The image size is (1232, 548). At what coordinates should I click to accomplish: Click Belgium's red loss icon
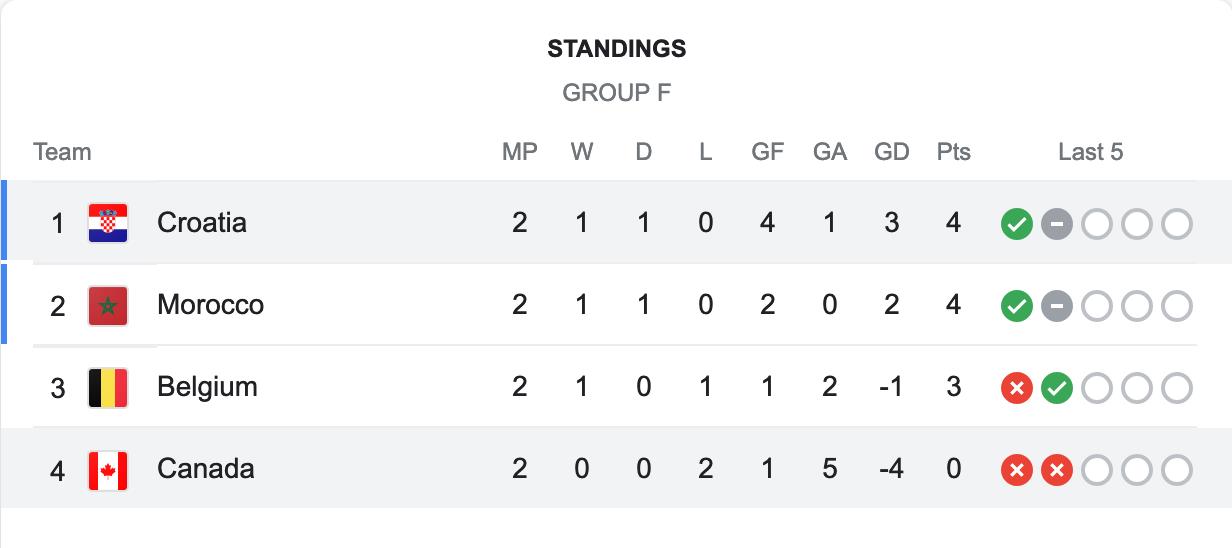click(1017, 388)
